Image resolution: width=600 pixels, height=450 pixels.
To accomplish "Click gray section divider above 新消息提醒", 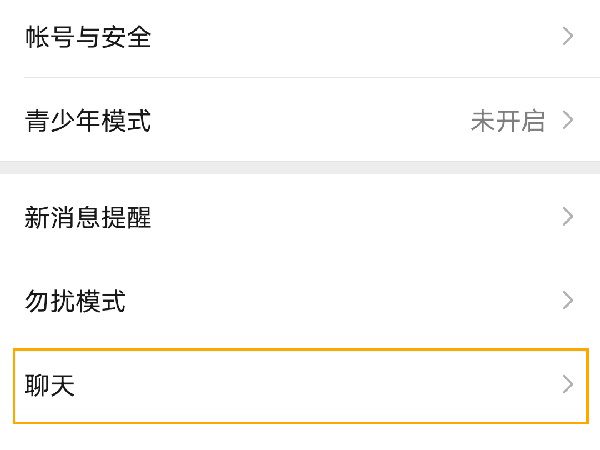I will tap(300, 167).
